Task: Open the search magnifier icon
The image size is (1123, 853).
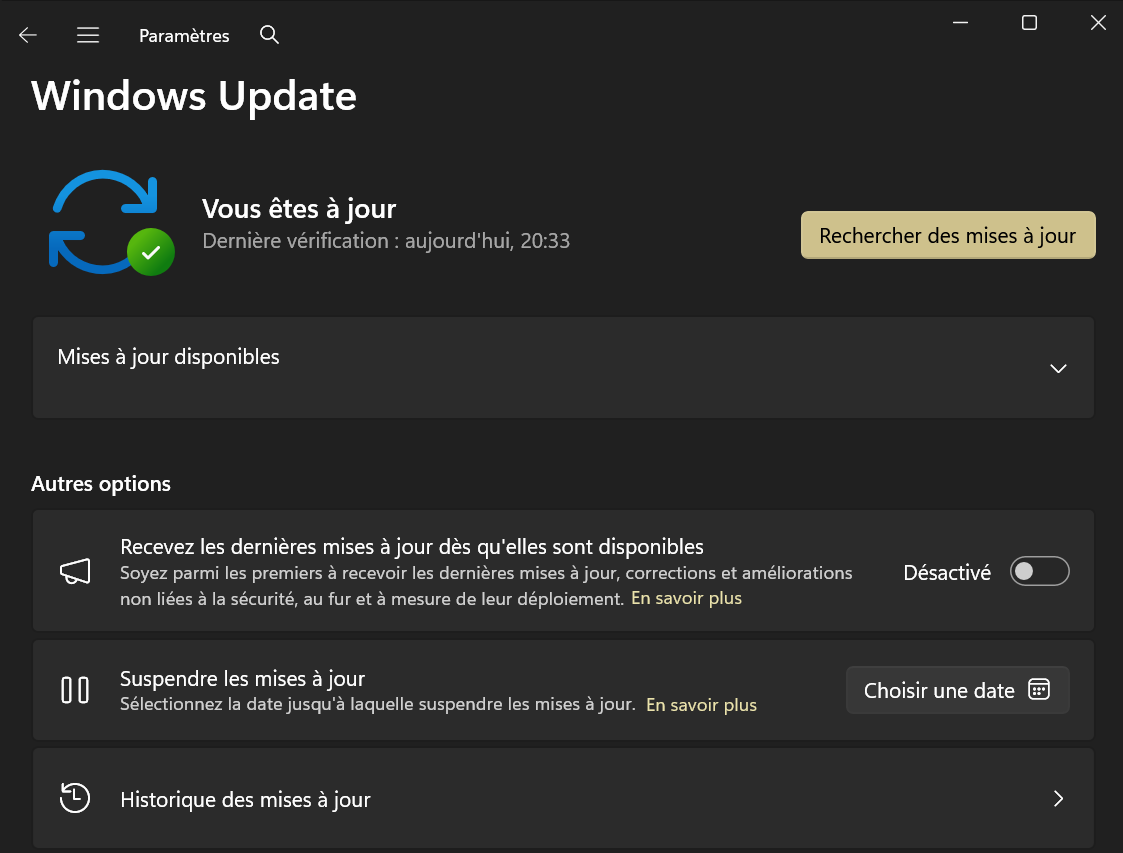Action: (x=269, y=34)
